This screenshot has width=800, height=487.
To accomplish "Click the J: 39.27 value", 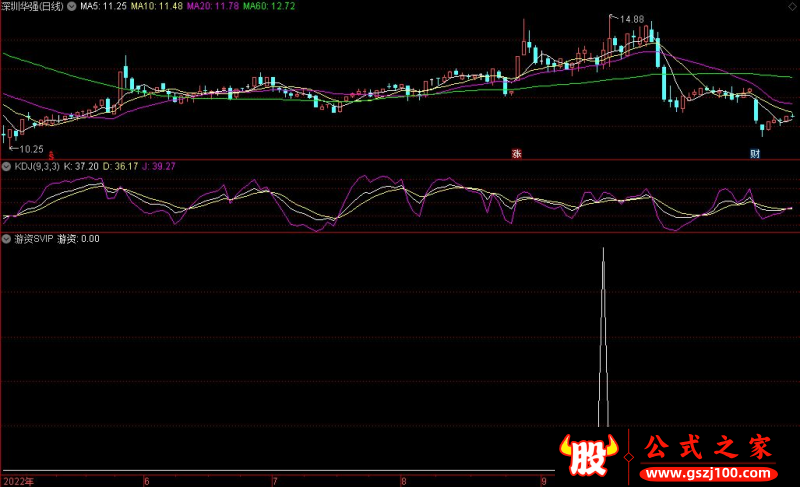I will [159, 166].
